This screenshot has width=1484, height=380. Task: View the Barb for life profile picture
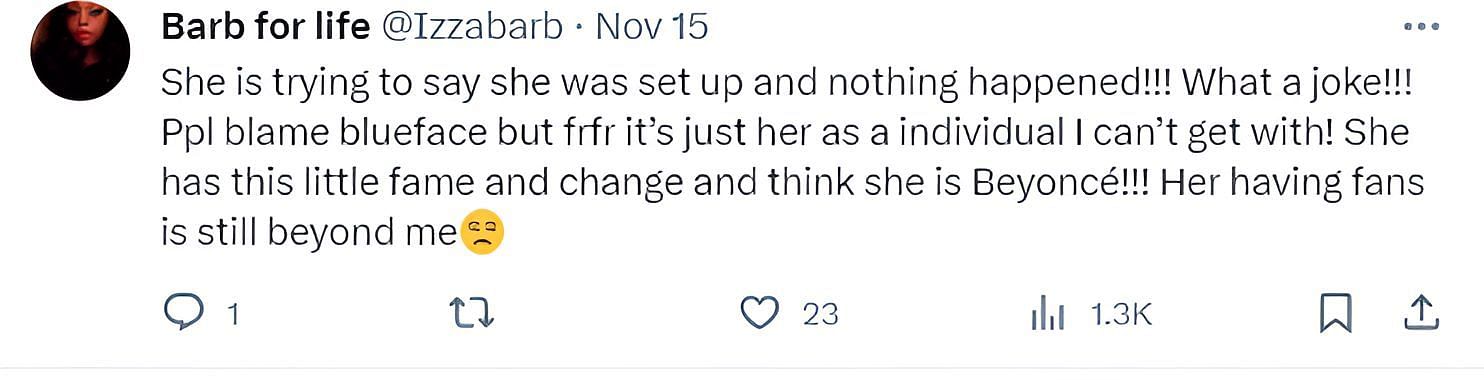coord(80,51)
